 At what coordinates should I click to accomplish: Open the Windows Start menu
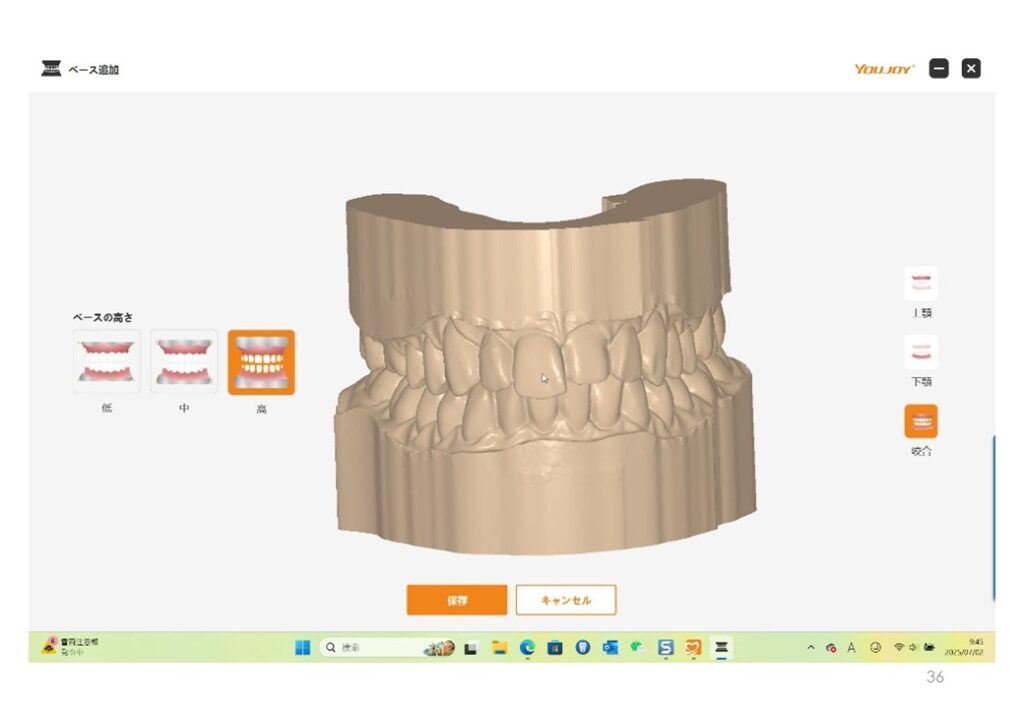click(302, 648)
